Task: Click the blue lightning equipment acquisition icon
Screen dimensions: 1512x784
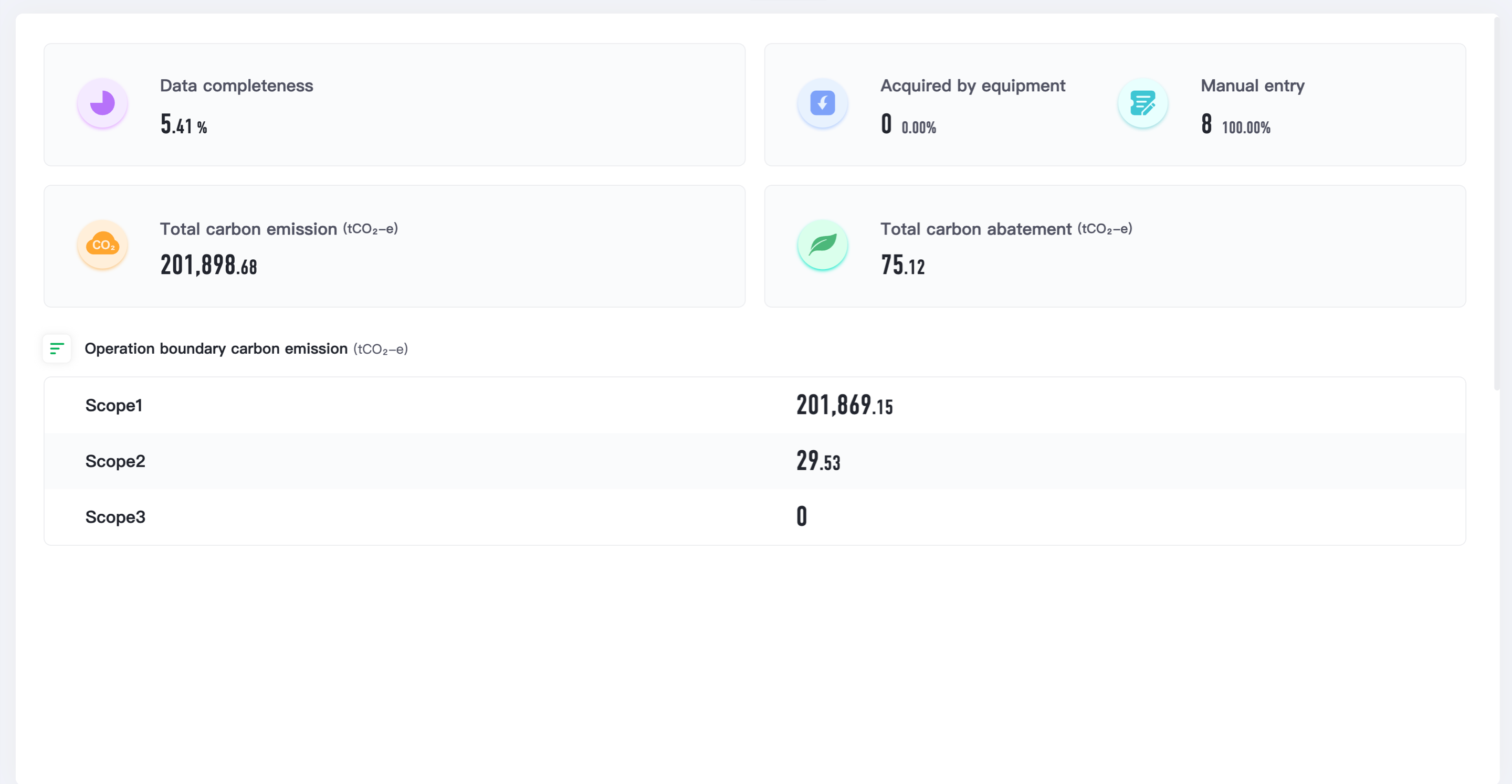Action: pyautogui.click(x=822, y=103)
